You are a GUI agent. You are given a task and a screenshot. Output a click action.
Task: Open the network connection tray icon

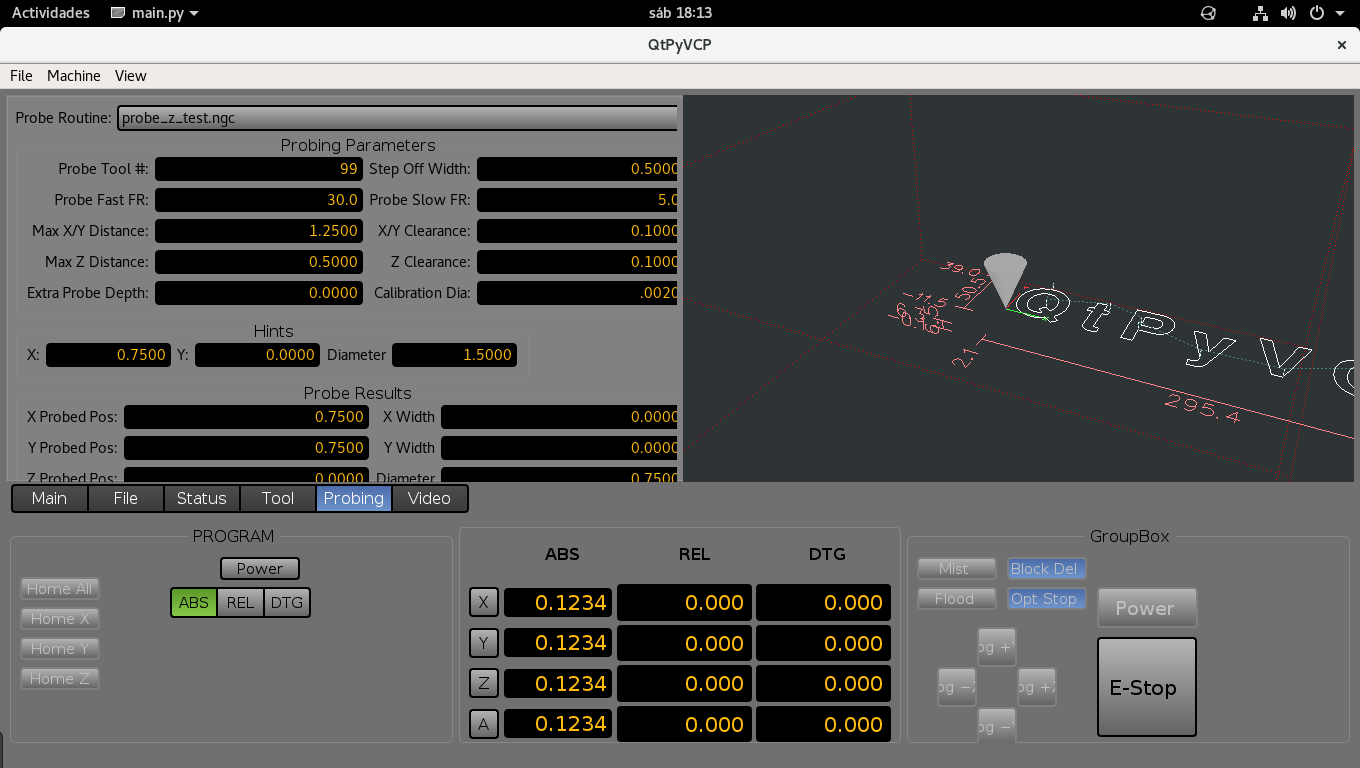1260,13
